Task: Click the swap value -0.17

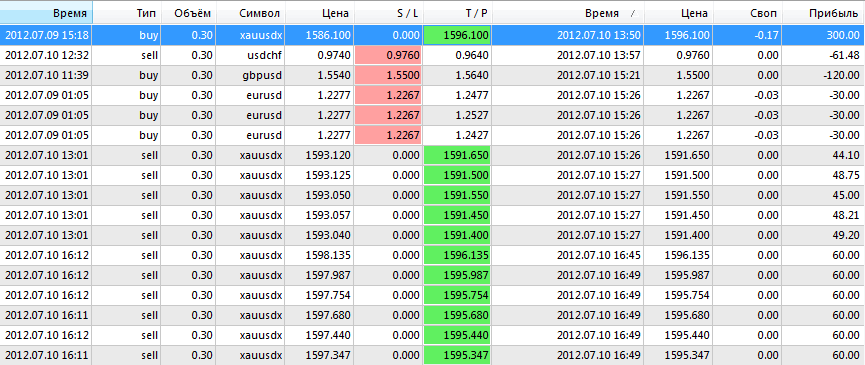Action: [x=765, y=36]
